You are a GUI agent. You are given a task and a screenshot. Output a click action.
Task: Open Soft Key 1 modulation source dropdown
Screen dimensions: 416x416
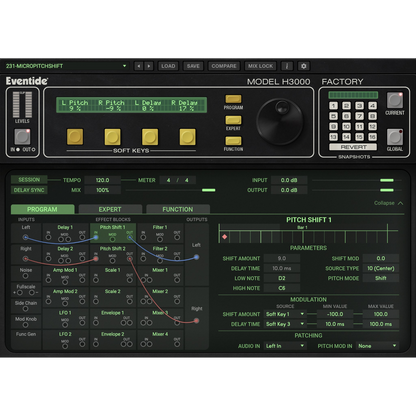pyautogui.click(x=285, y=314)
